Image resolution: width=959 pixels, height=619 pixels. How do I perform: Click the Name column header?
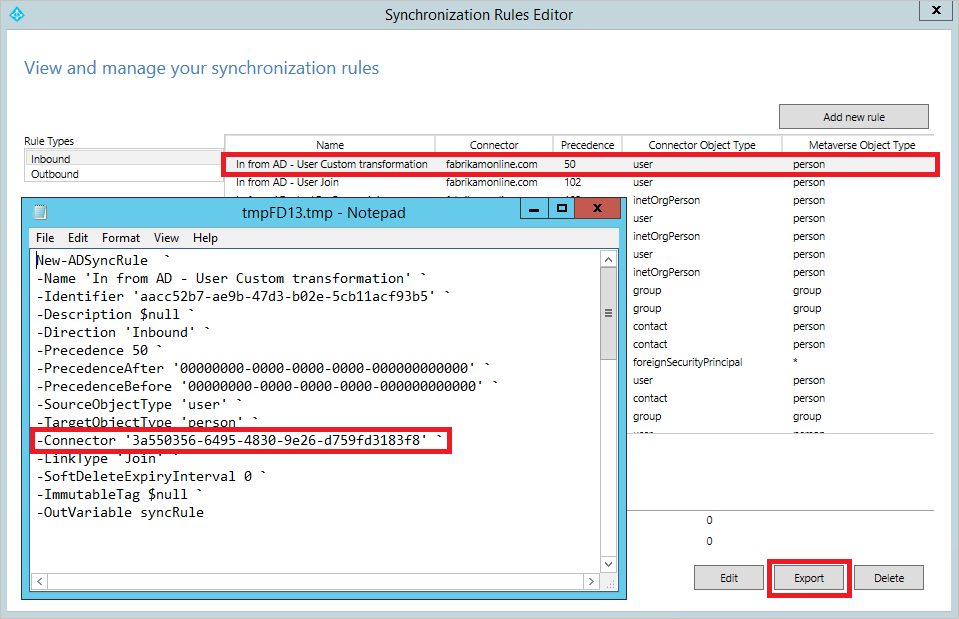coord(330,144)
